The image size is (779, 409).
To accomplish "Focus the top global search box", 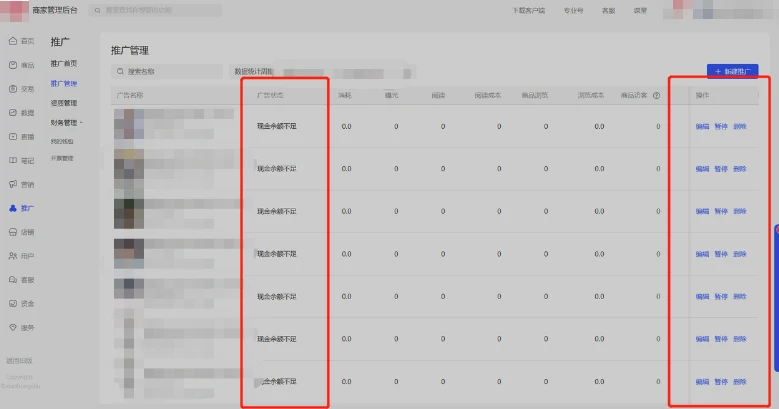I will point(155,10).
